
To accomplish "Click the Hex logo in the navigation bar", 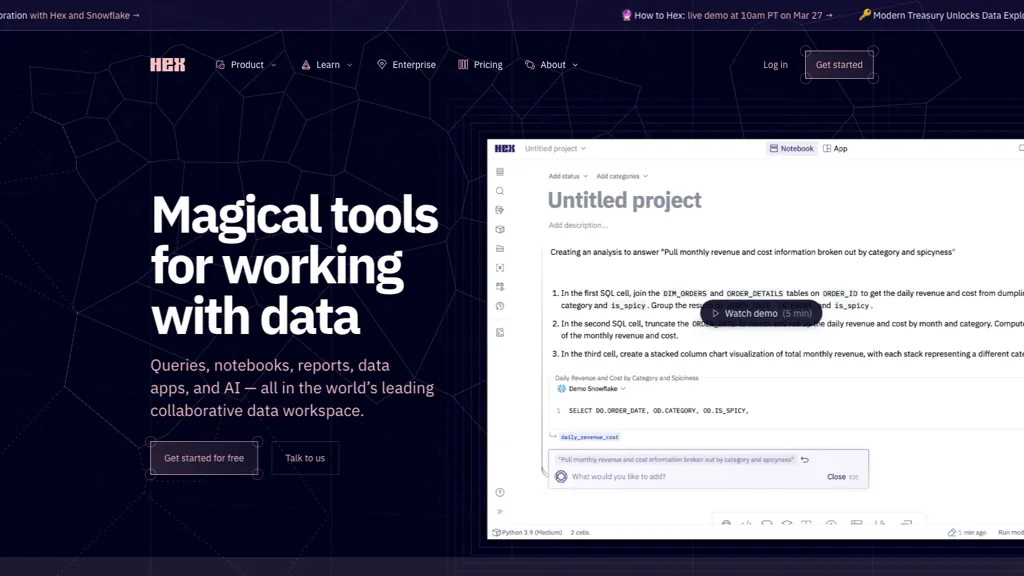I will tap(167, 64).
